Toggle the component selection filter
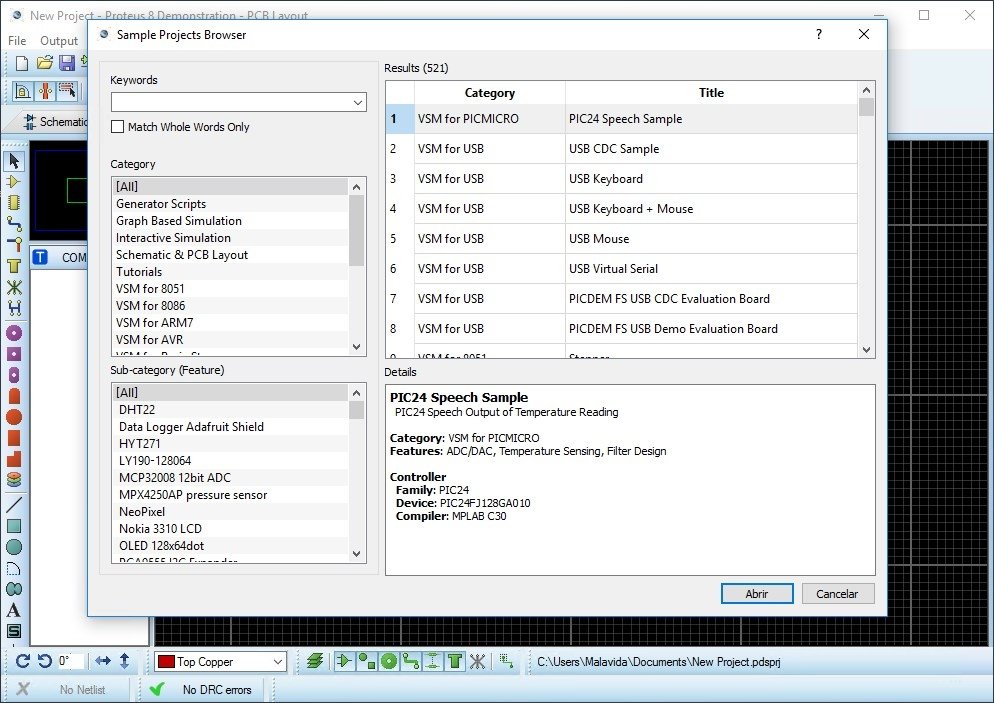 coord(344,662)
